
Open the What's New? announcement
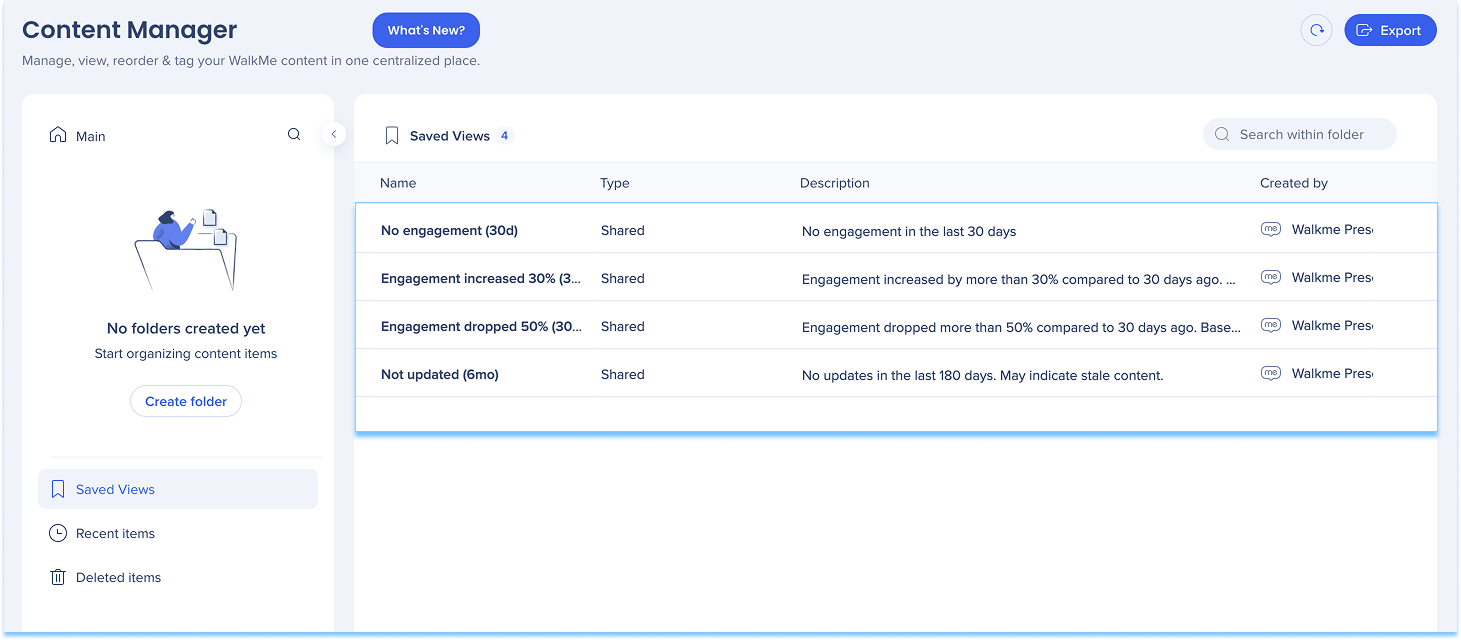point(426,30)
